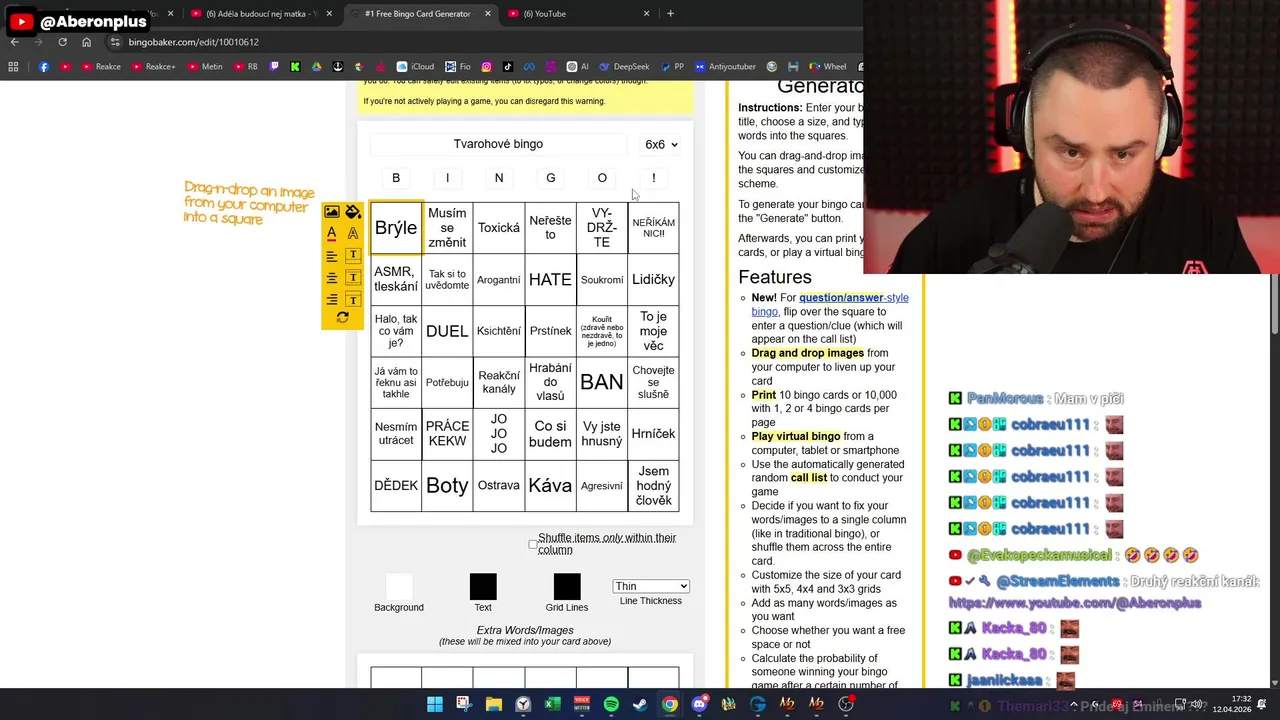The image size is (1280, 720).
Task: Pick the Grid Lines color swatch
Action: pyautogui.click(x=567, y=587)
